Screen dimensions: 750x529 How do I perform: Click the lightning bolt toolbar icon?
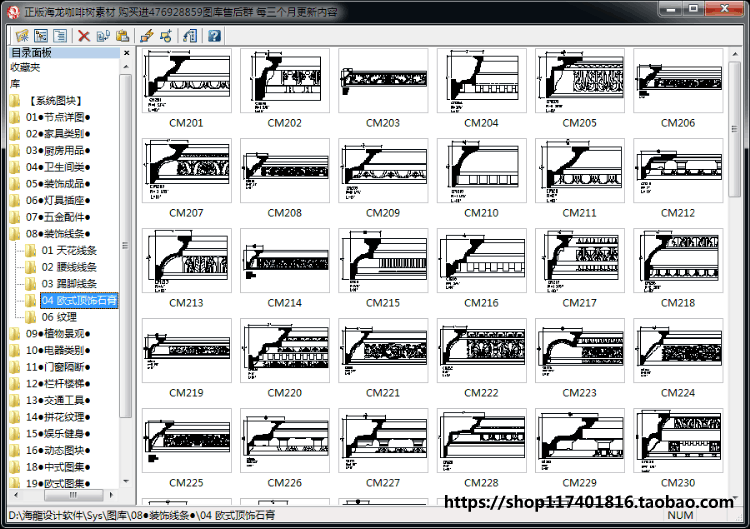(147, 36)
